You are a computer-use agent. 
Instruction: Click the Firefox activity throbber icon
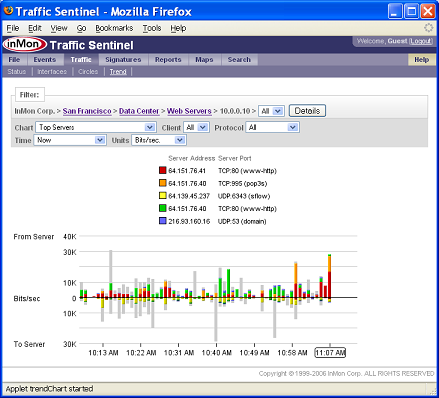pyautogui.click(x=428, y=28)
